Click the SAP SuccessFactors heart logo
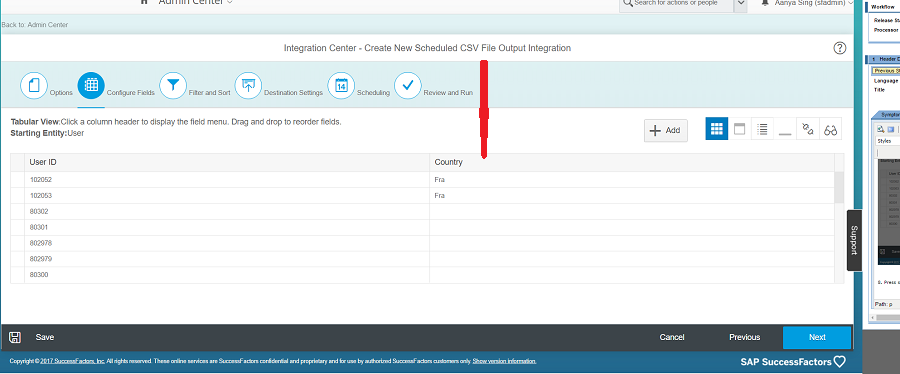Image resolution: width=900 pixels, height=374 pixels. pyautogui.click(x=840, y=361)
